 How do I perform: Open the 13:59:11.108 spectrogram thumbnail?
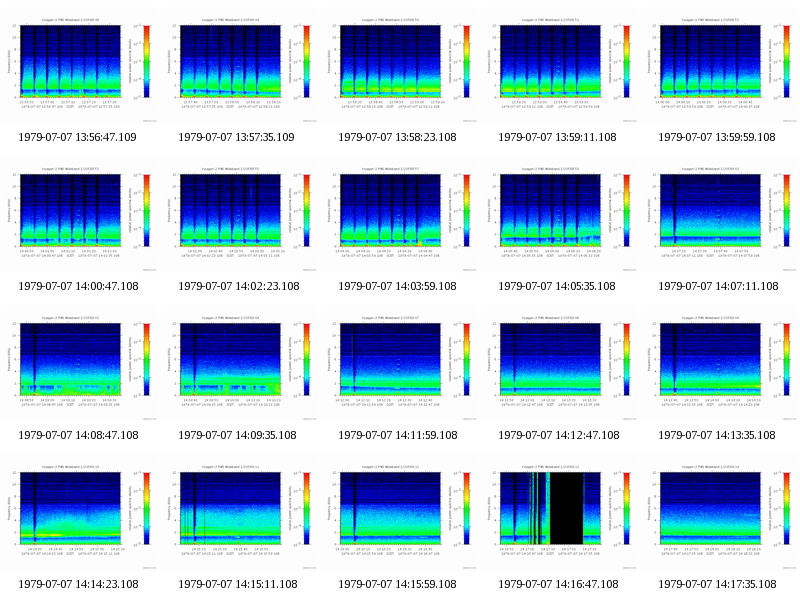point(559,65)
